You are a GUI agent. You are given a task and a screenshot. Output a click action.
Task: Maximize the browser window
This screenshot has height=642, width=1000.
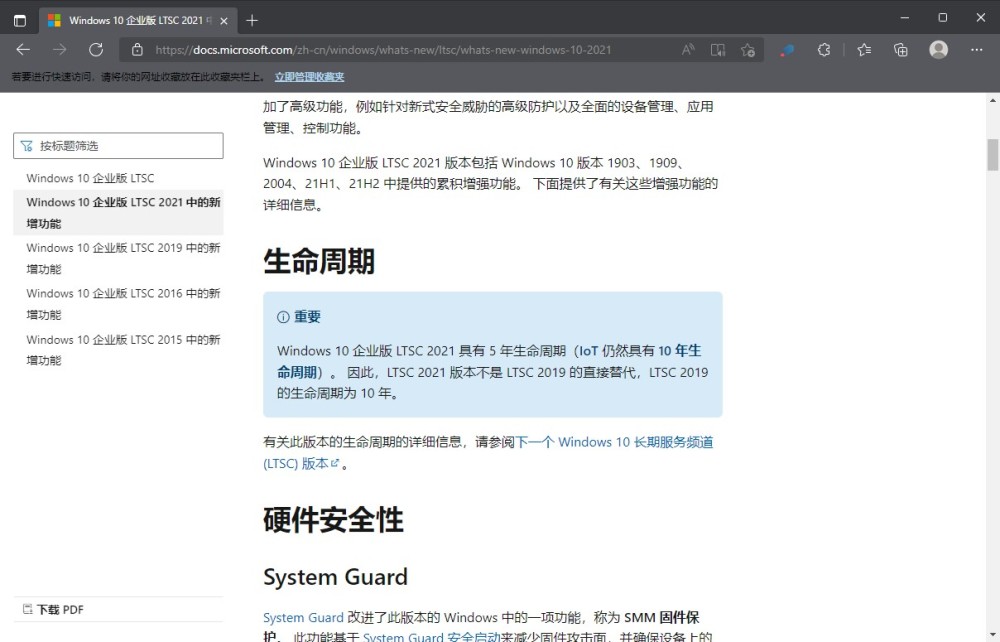point(943,18)
